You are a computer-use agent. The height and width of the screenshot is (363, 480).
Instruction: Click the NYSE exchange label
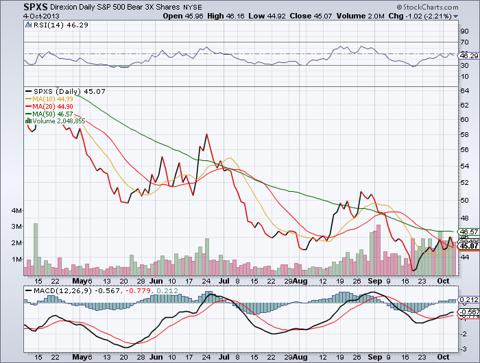point(192,7)
